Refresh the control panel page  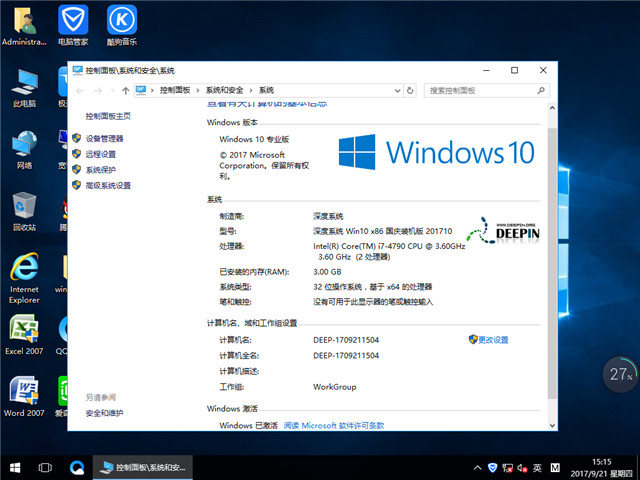pyautogui.click(x=410, y=91)
